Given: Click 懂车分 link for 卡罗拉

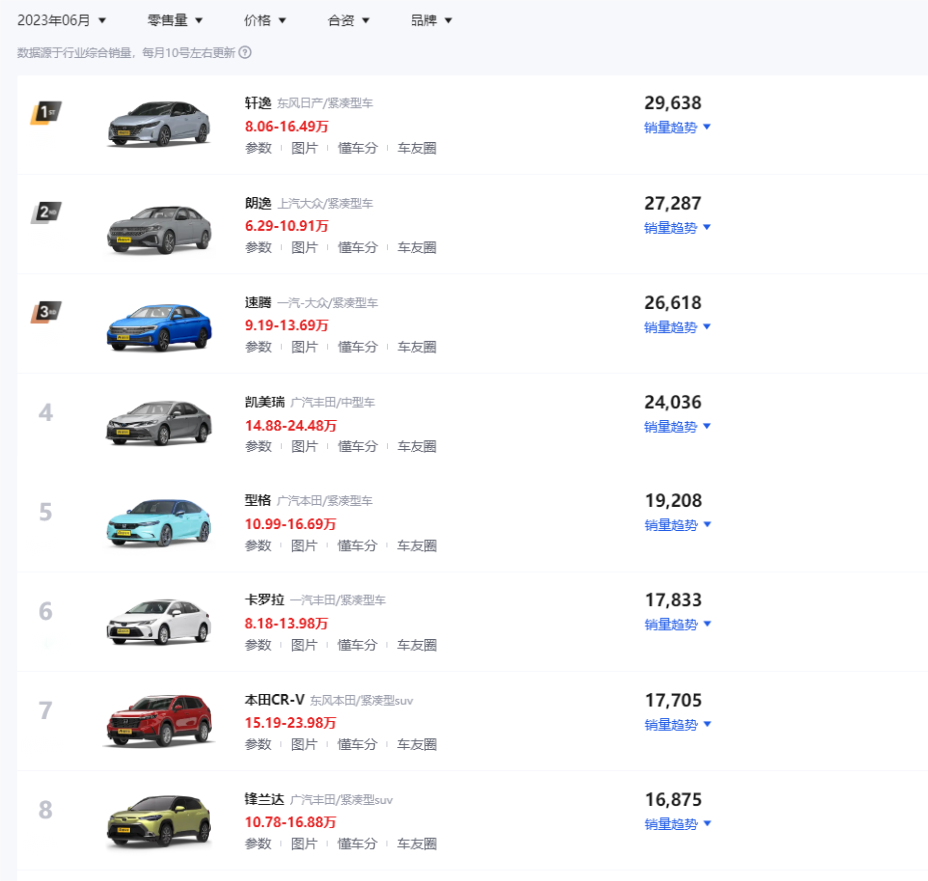Looking at the screenshot, I should pos(357,645).
